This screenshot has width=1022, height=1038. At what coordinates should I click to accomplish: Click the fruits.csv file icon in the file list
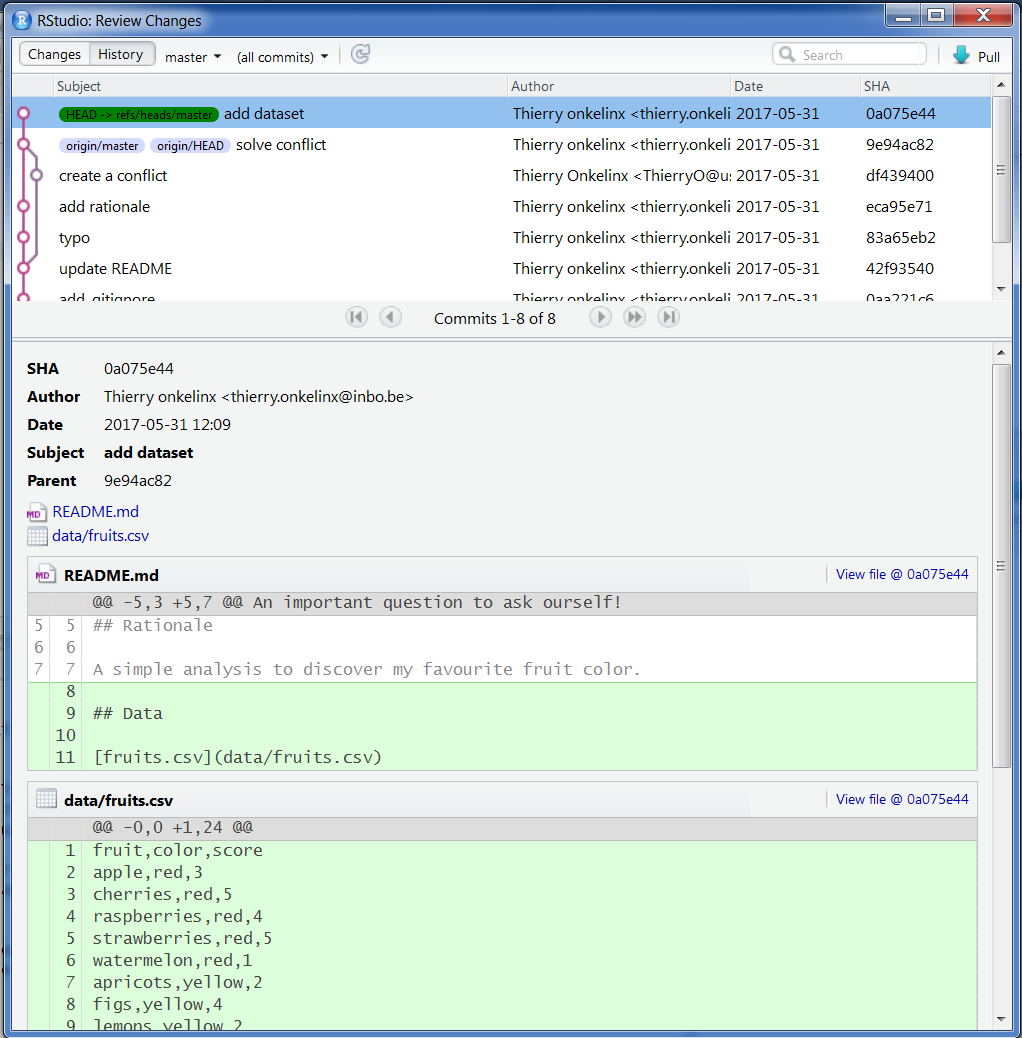coord(37,536)
